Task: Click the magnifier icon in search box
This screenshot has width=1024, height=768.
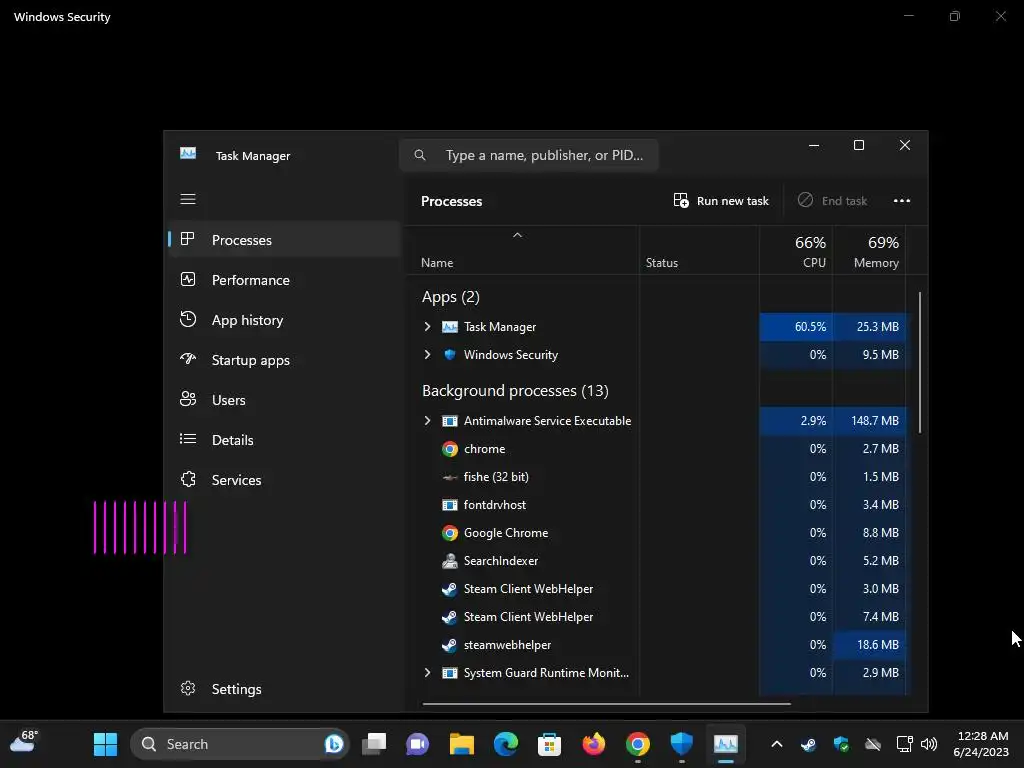Action: pos(420,155)
